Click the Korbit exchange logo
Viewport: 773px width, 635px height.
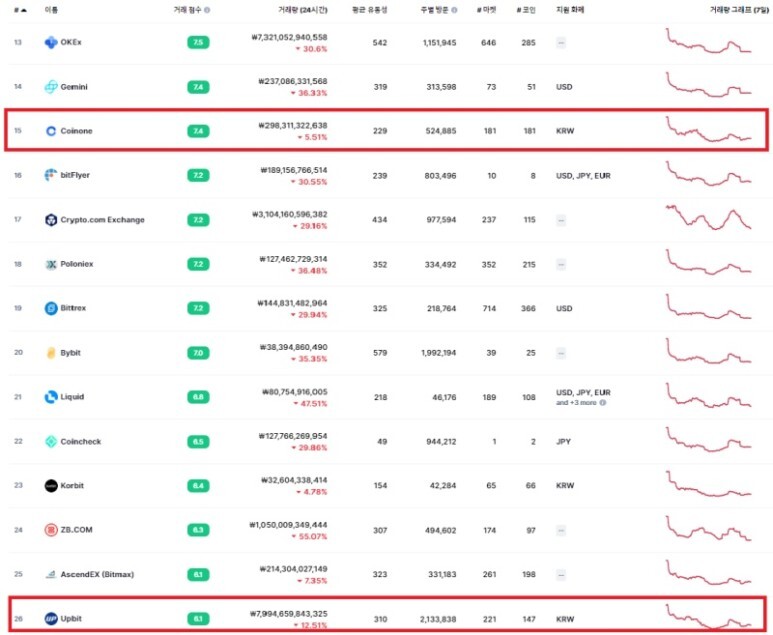click(x=51, y=486)
